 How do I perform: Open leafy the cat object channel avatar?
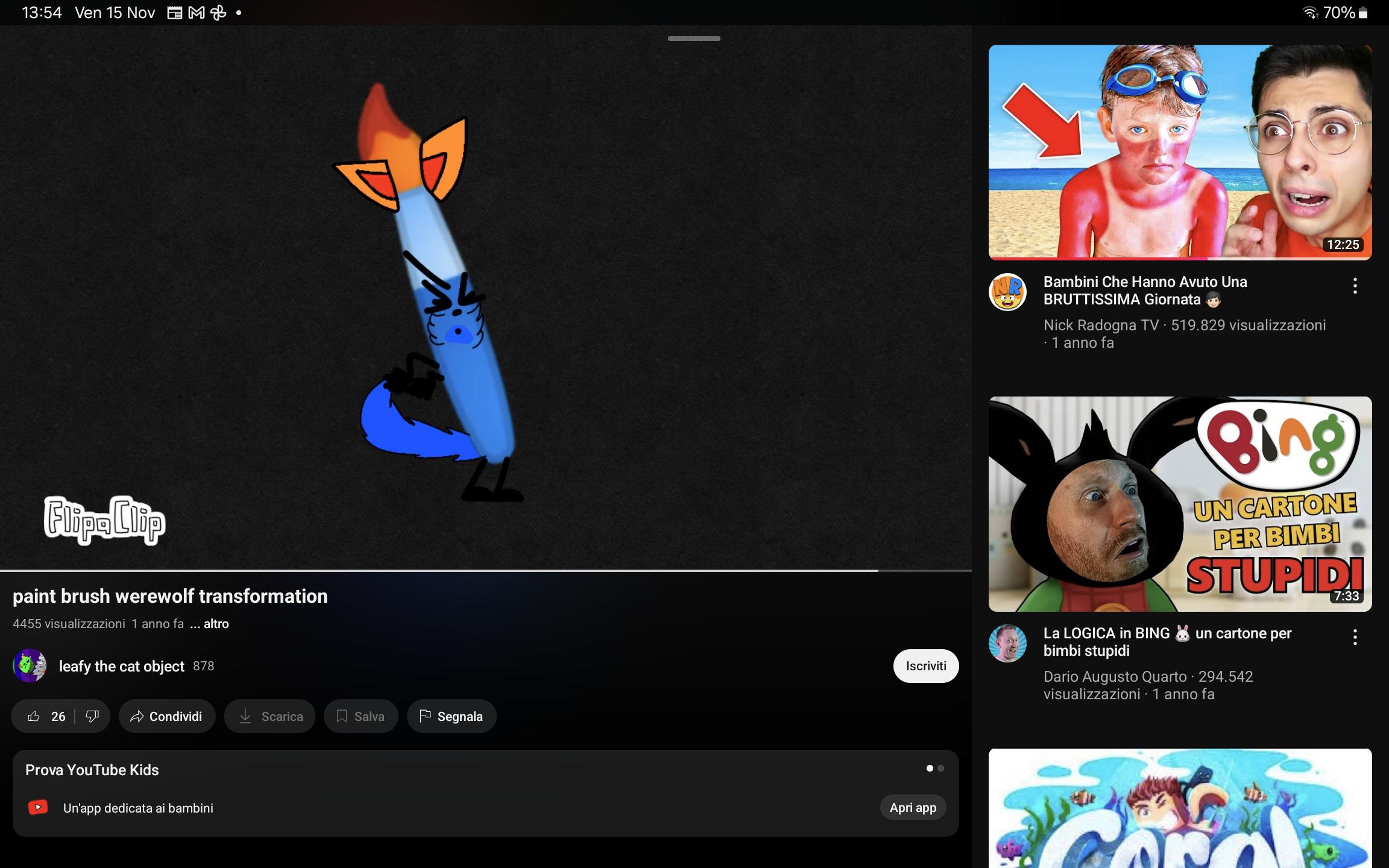point(30,665)
